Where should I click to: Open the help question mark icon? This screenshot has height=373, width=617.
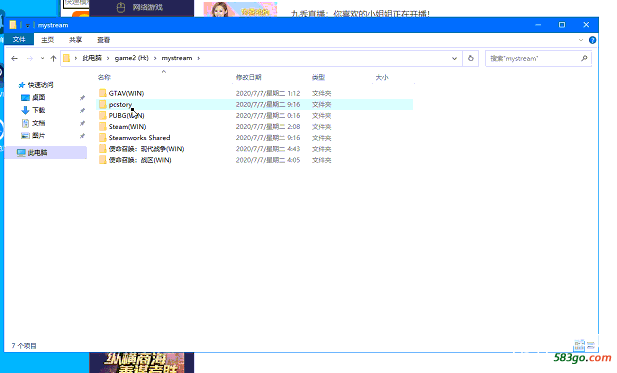tap(592, 40)
